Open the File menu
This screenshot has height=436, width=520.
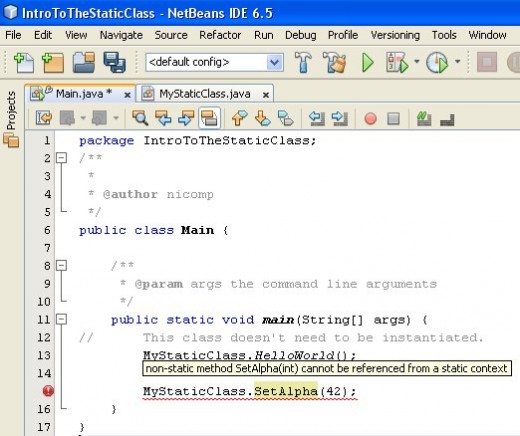tap(13, 35)
